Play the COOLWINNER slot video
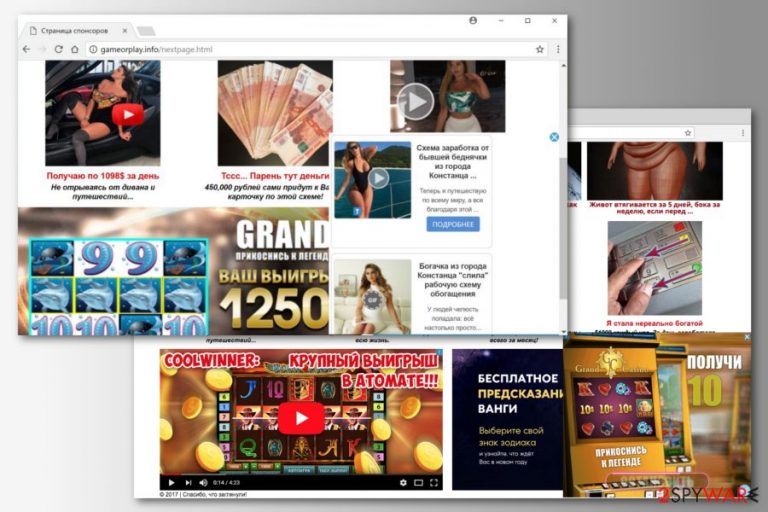The width and height of the screenshot is (768, 512). pyautogui.click(x=301, y=418)
